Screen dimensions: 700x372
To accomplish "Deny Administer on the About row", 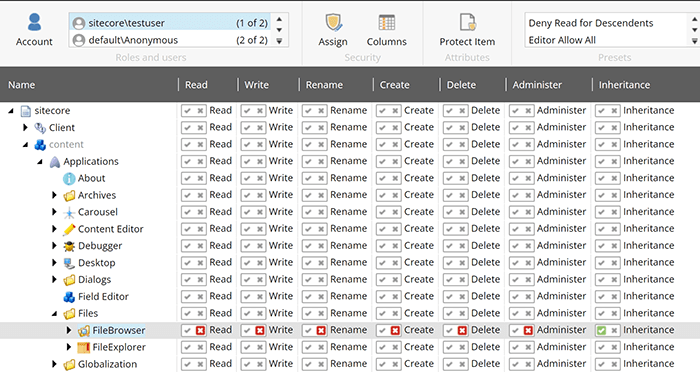I will coord(528,178).
